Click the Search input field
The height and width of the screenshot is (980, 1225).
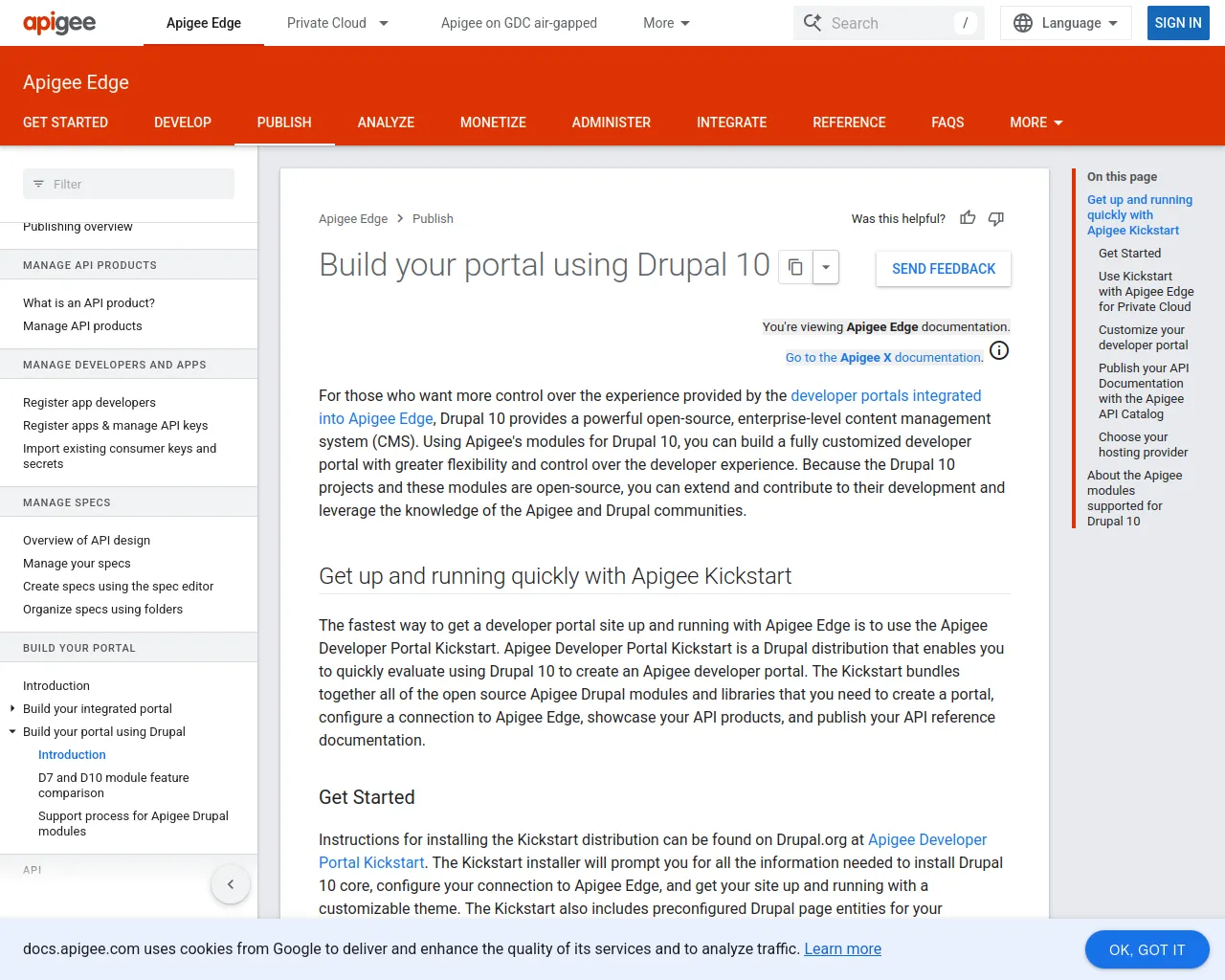coord(890,23)
